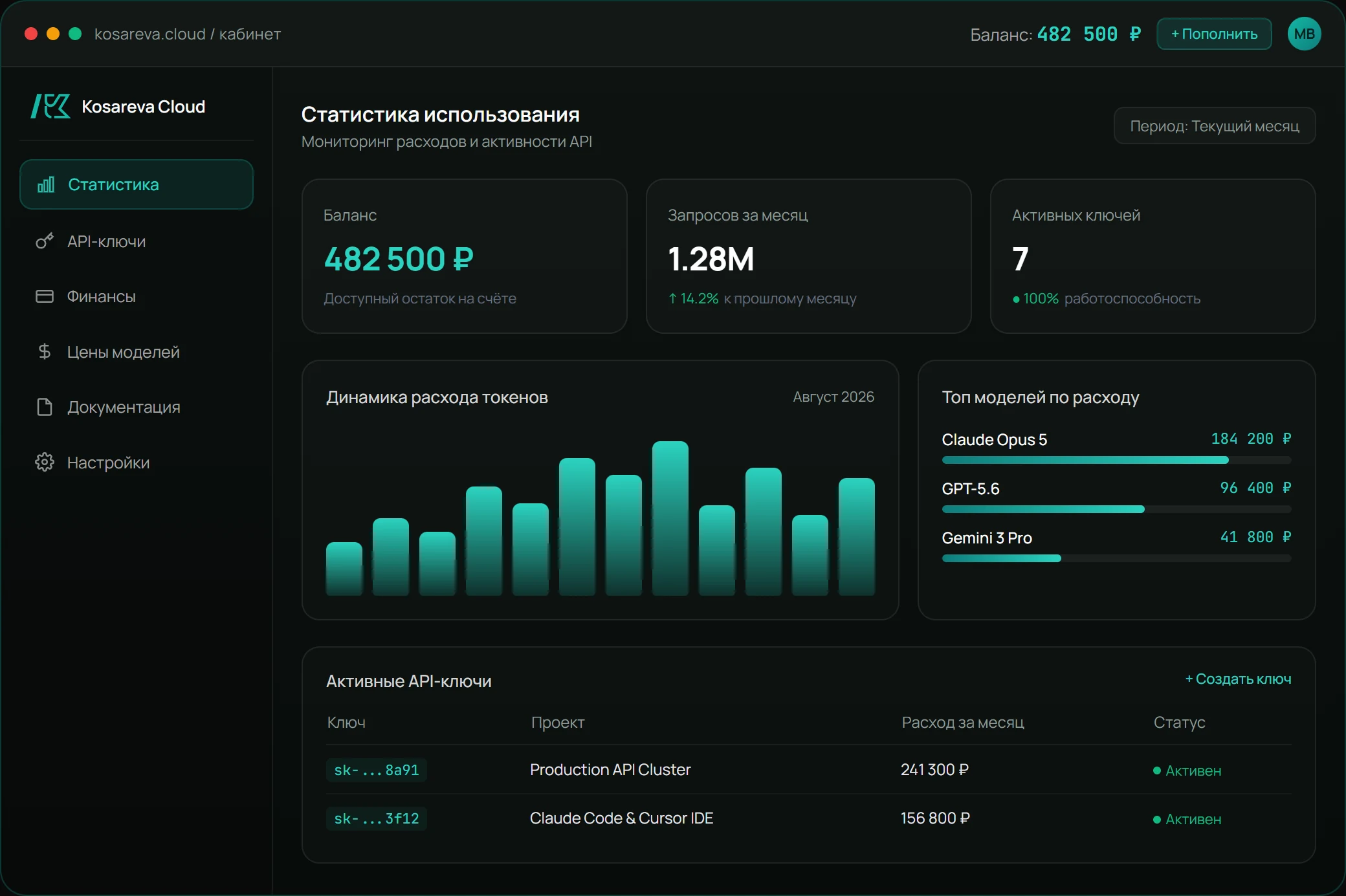Image resolution: width=1346 pixels, height=896 pixels.
Task: Click the Gemini 3 Pro spending bar
Action: click(x=1116, y=558)
